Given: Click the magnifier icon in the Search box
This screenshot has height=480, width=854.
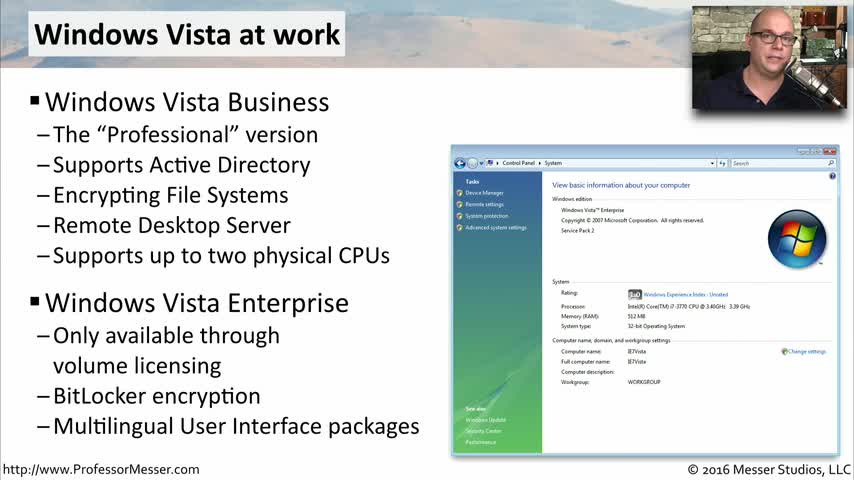Looking at the screenshot, I should tap(831, 163).
